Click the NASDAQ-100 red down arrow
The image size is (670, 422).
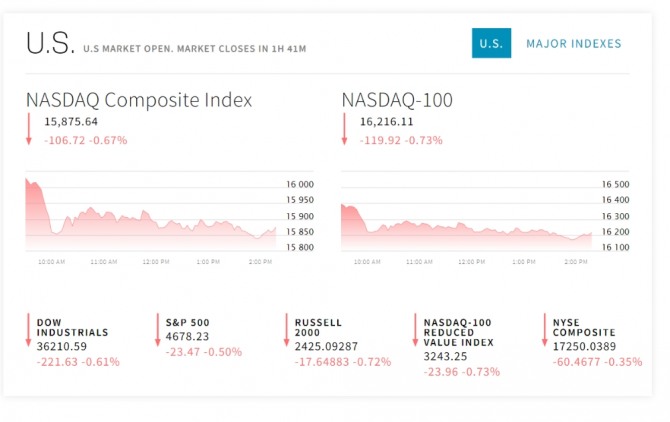345,130
